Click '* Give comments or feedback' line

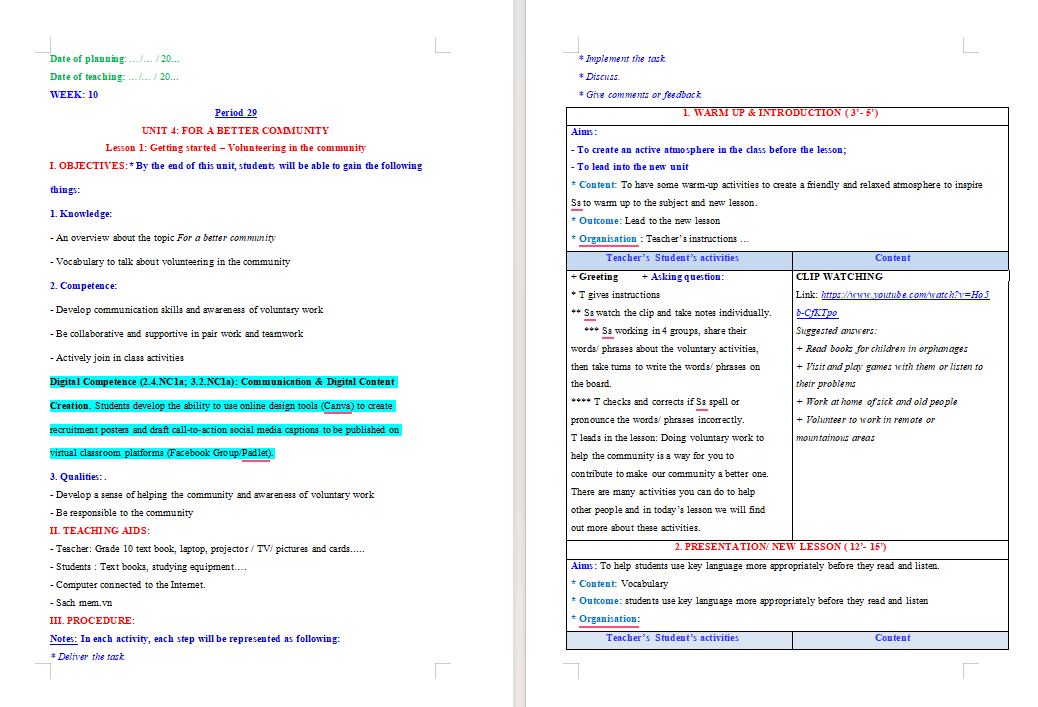(x=640, y=95)
